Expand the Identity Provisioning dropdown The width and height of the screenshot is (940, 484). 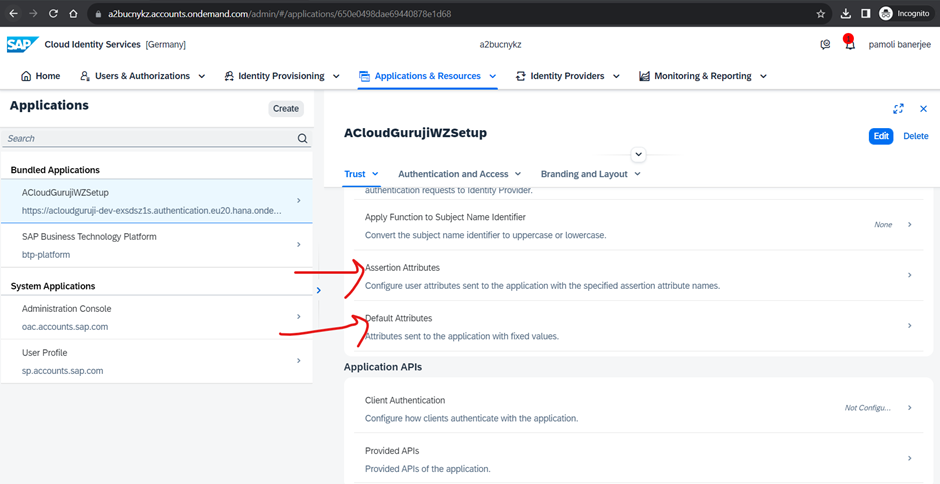282,76
